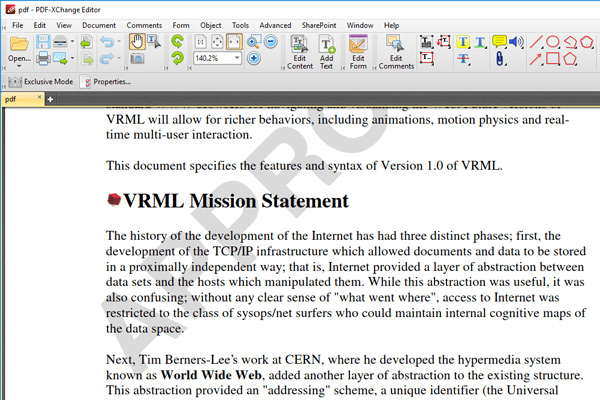Screen dimensions: 600x400
Task: Open the Edit menu
Action: point(39,25)
